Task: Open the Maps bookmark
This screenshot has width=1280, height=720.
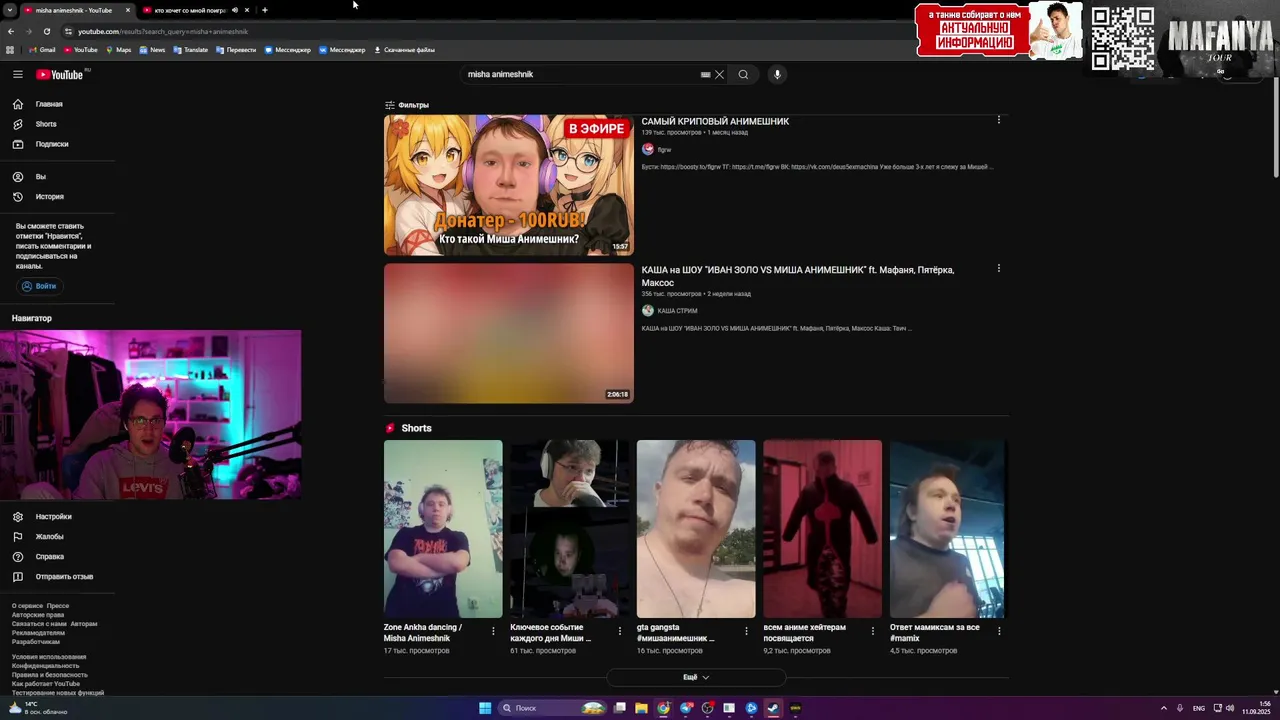Action: [x=118, y=49]
